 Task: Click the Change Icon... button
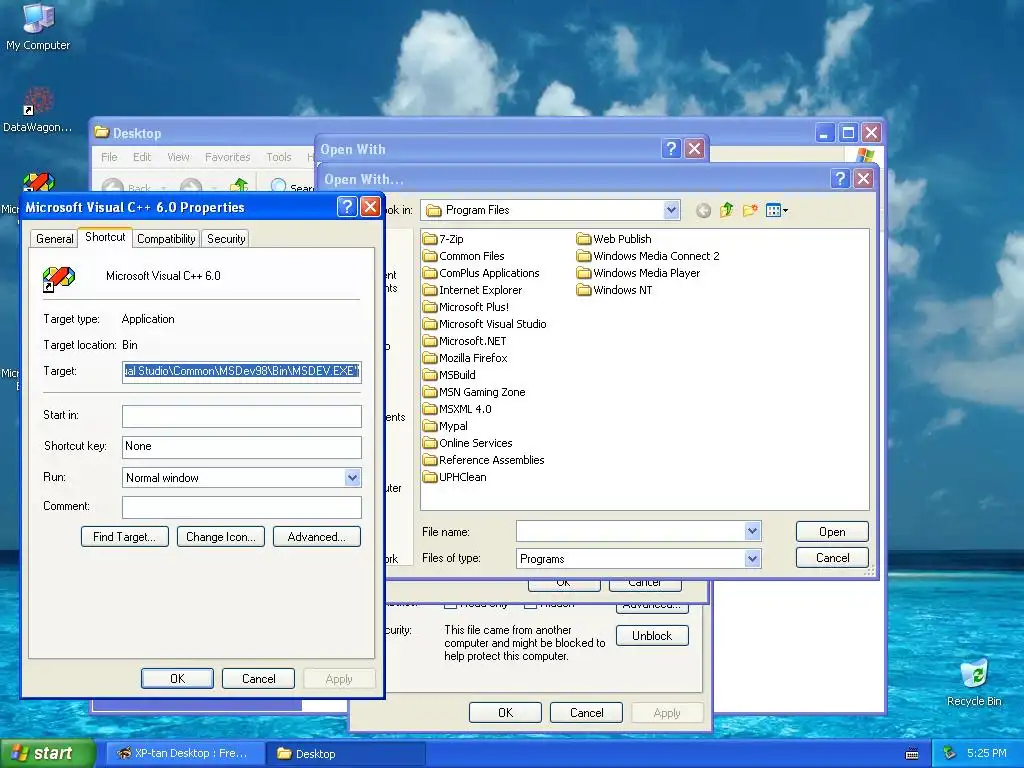(221, 537)
